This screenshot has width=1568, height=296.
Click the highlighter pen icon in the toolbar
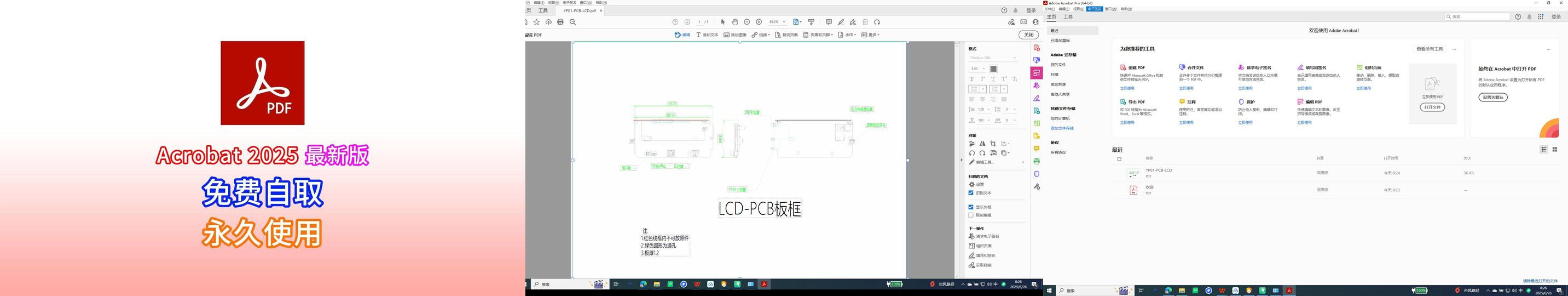(x=841, y=22)
